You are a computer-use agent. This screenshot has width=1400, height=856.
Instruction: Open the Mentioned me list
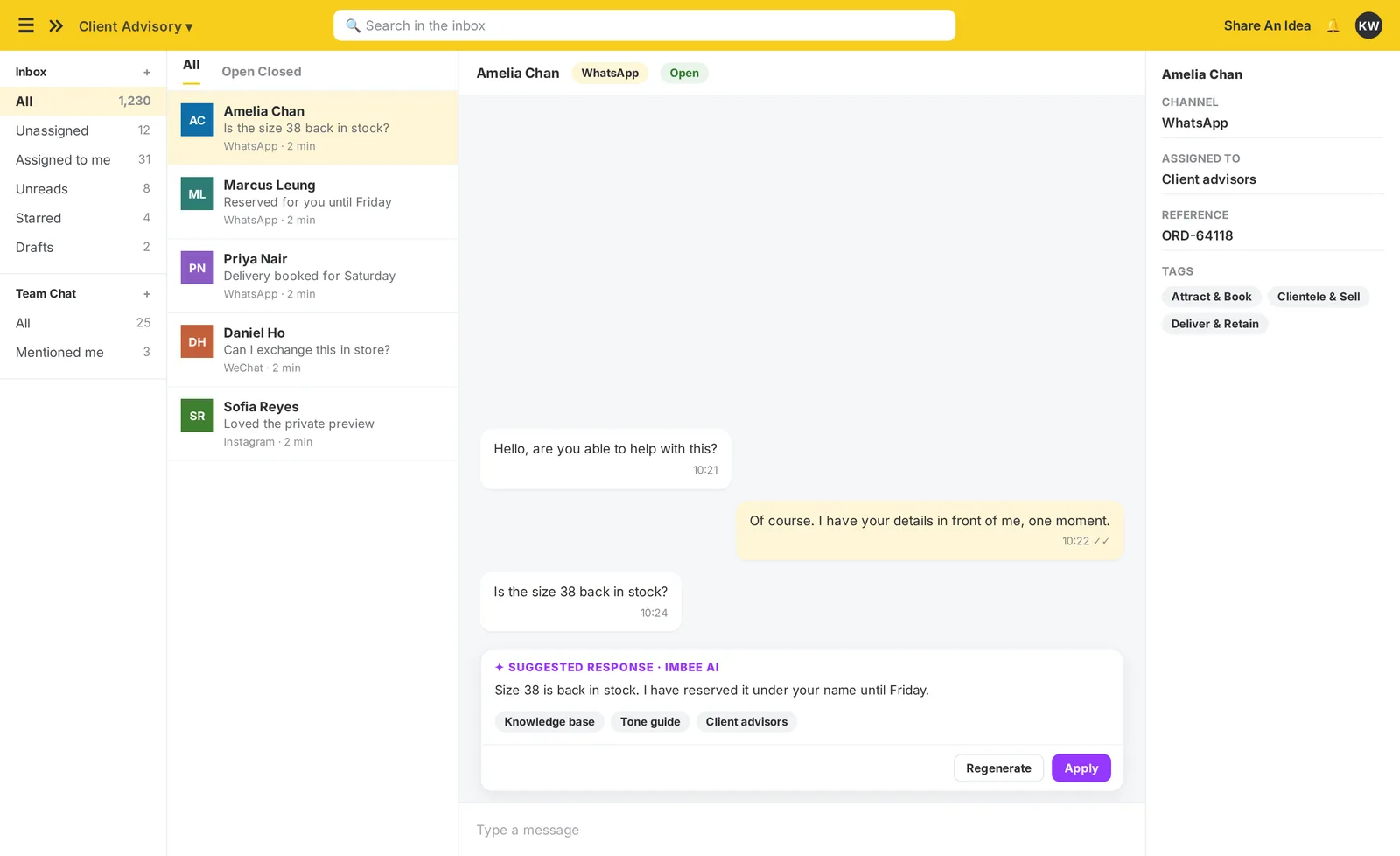tap(83, 352)
